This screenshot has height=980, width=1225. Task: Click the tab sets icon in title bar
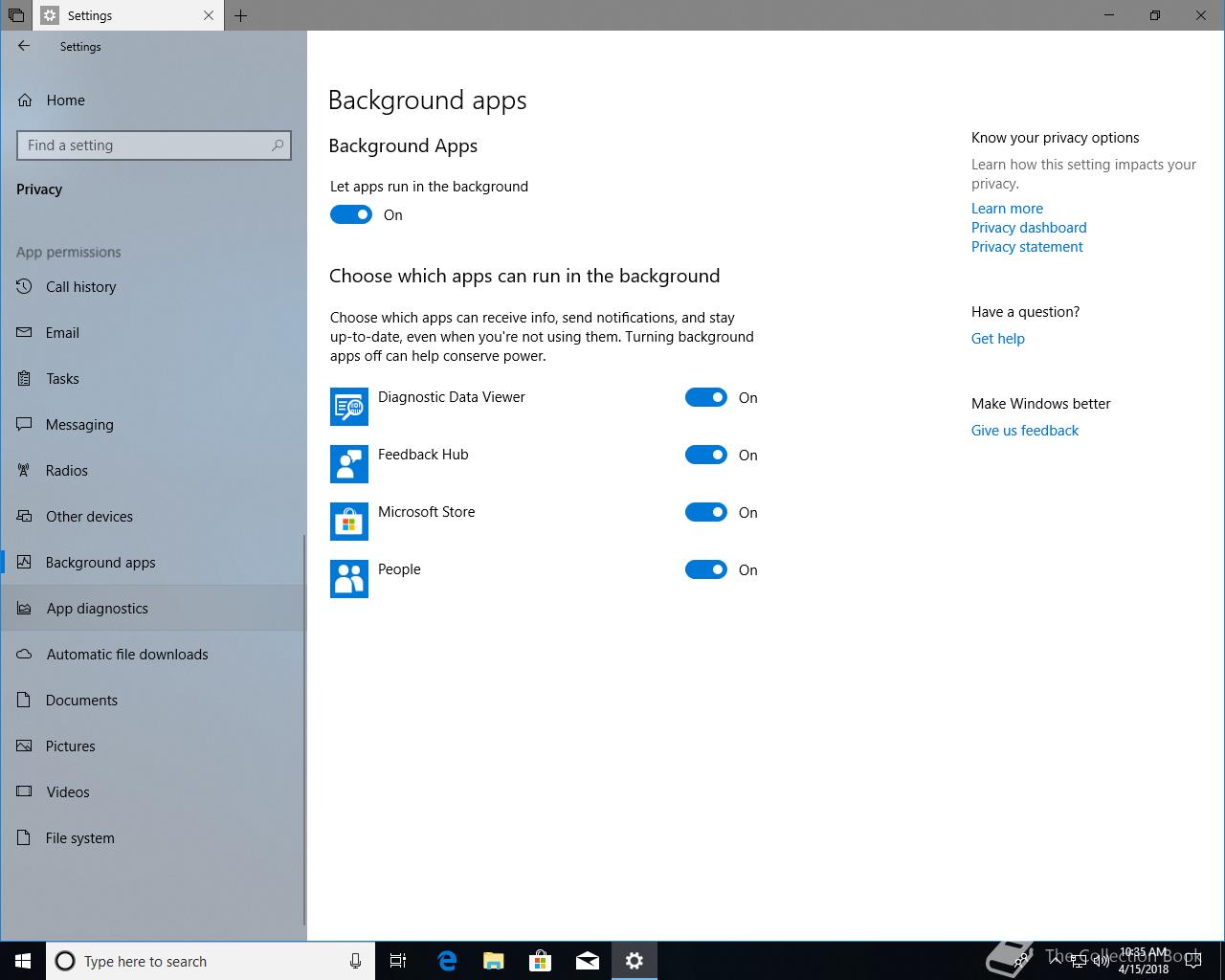(15, 15)
